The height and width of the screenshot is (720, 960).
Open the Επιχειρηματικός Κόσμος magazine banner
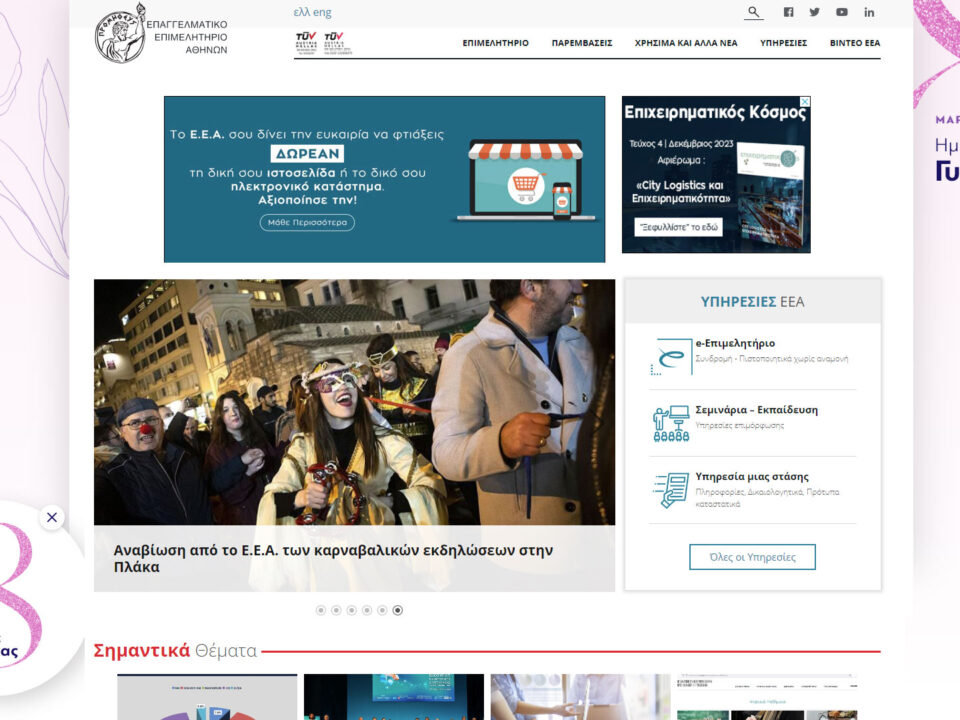pos(716,174)
